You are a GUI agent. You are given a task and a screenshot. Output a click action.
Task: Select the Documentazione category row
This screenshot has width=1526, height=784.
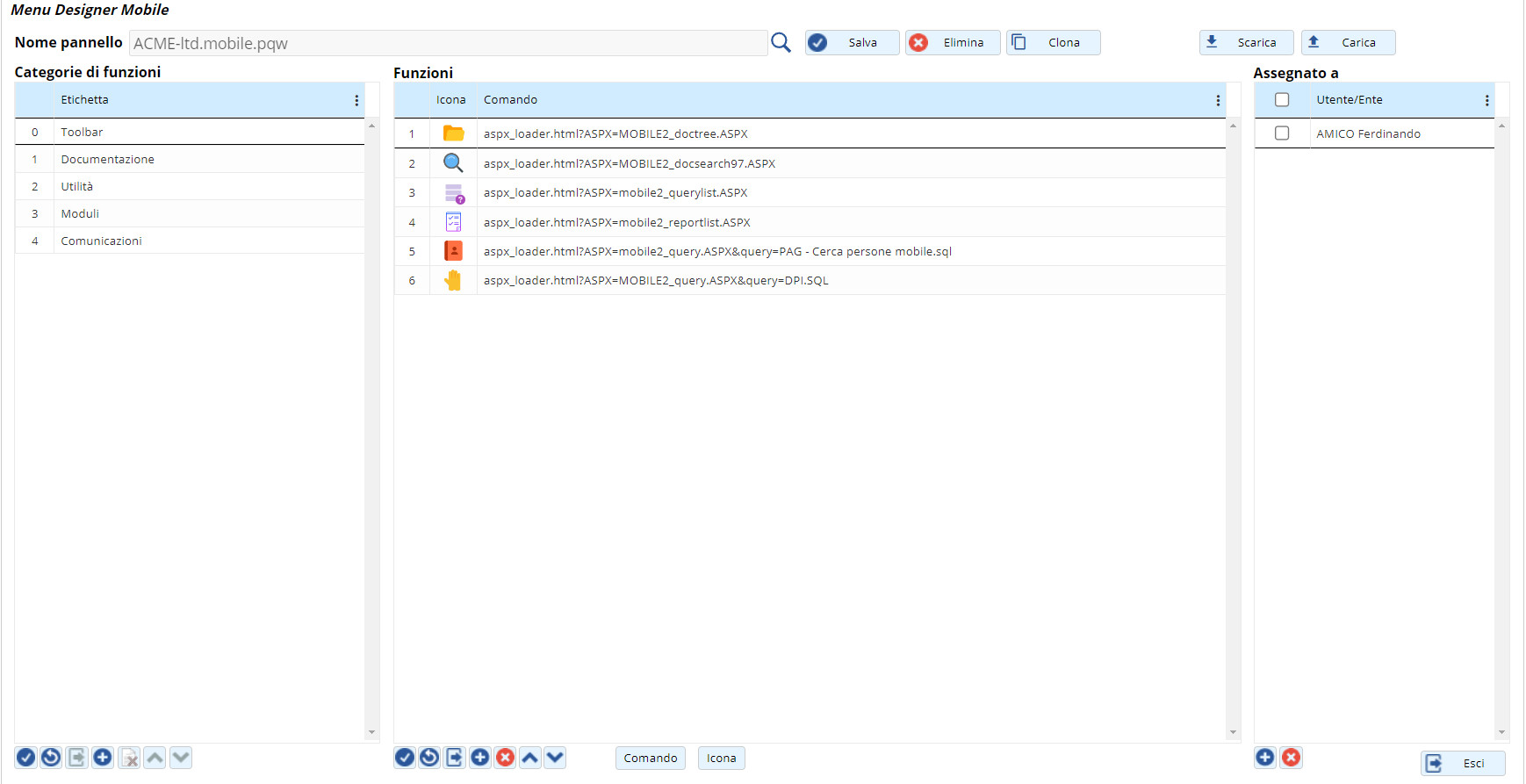tap(107, 160)
